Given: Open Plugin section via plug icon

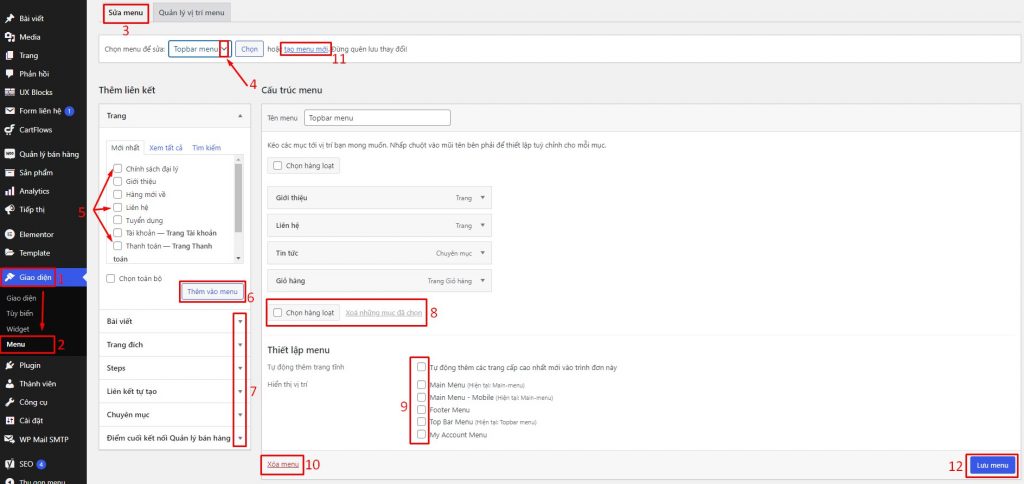Looking at the screenshot, I should coord(10,366).
